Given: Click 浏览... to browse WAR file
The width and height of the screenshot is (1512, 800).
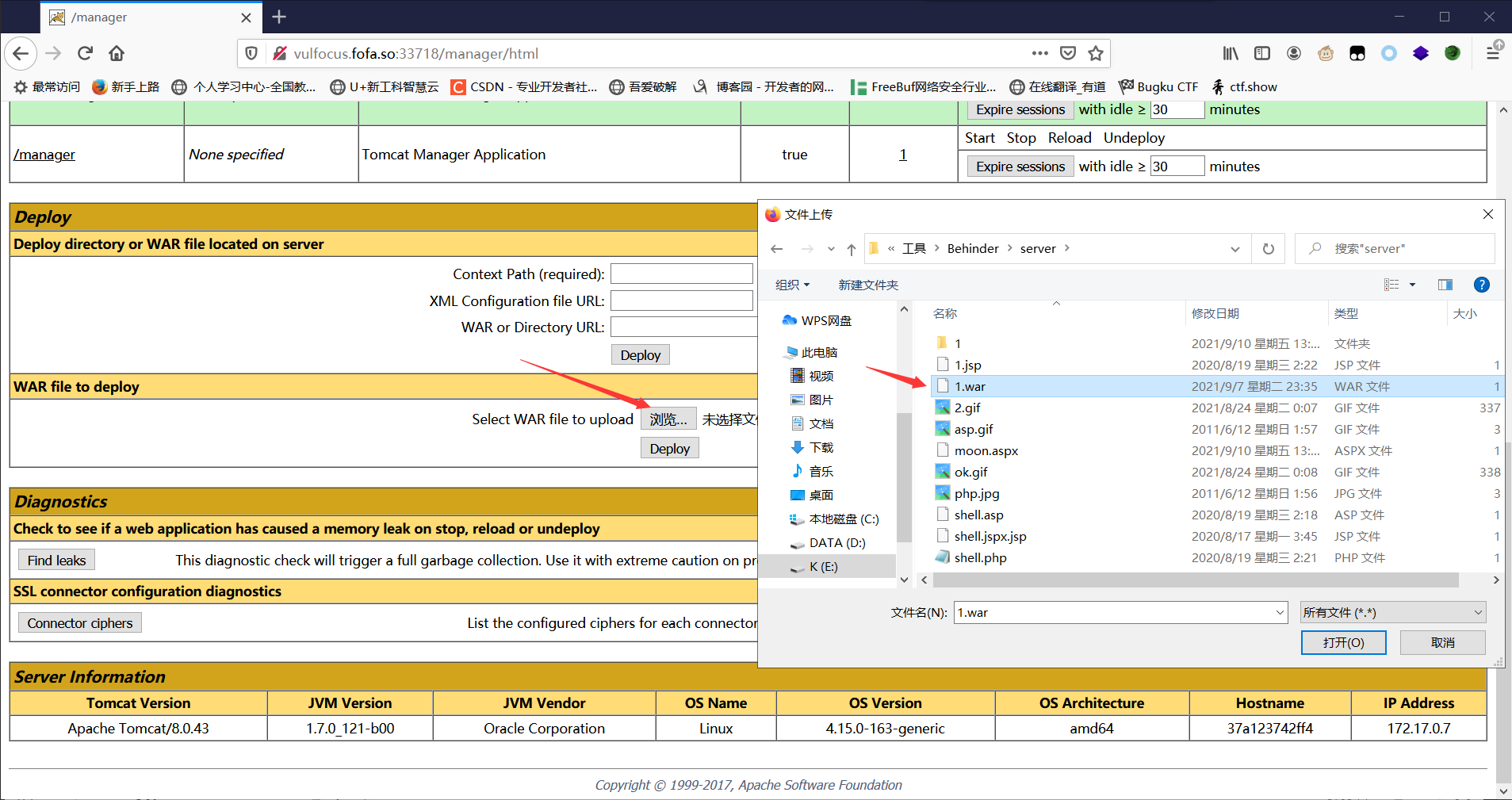Looking at the screenshot, I should coord(668,419).
